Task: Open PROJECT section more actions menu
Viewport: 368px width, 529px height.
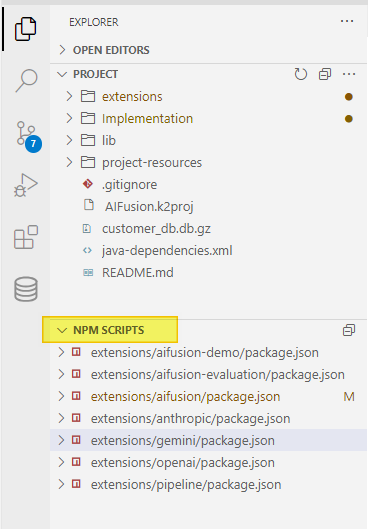Action: [349, 74]
